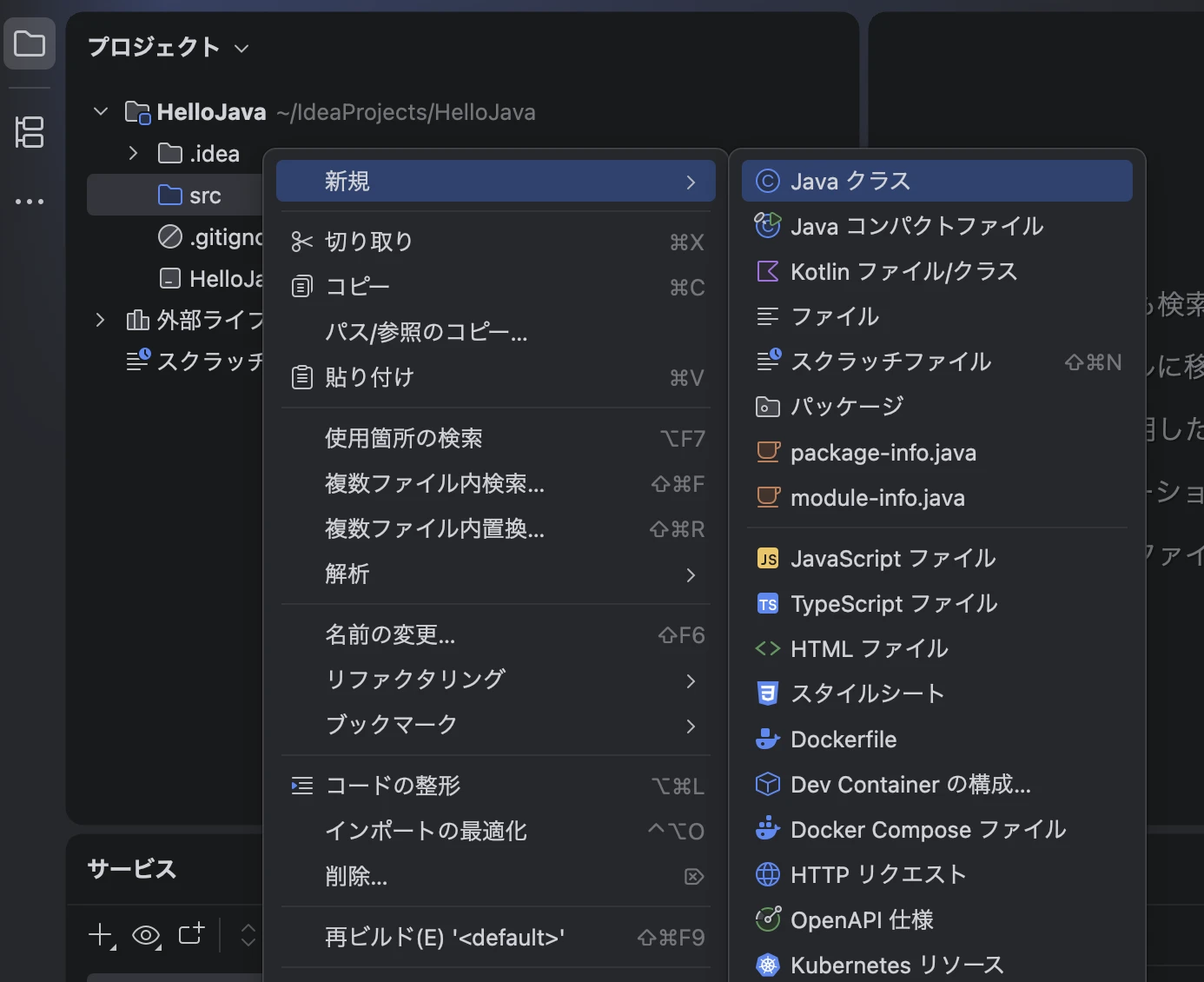The height and width of the screenshot is (982, 1204).
Task: Click the JavaScript ファイル JS icon
Action: [768, 558]
